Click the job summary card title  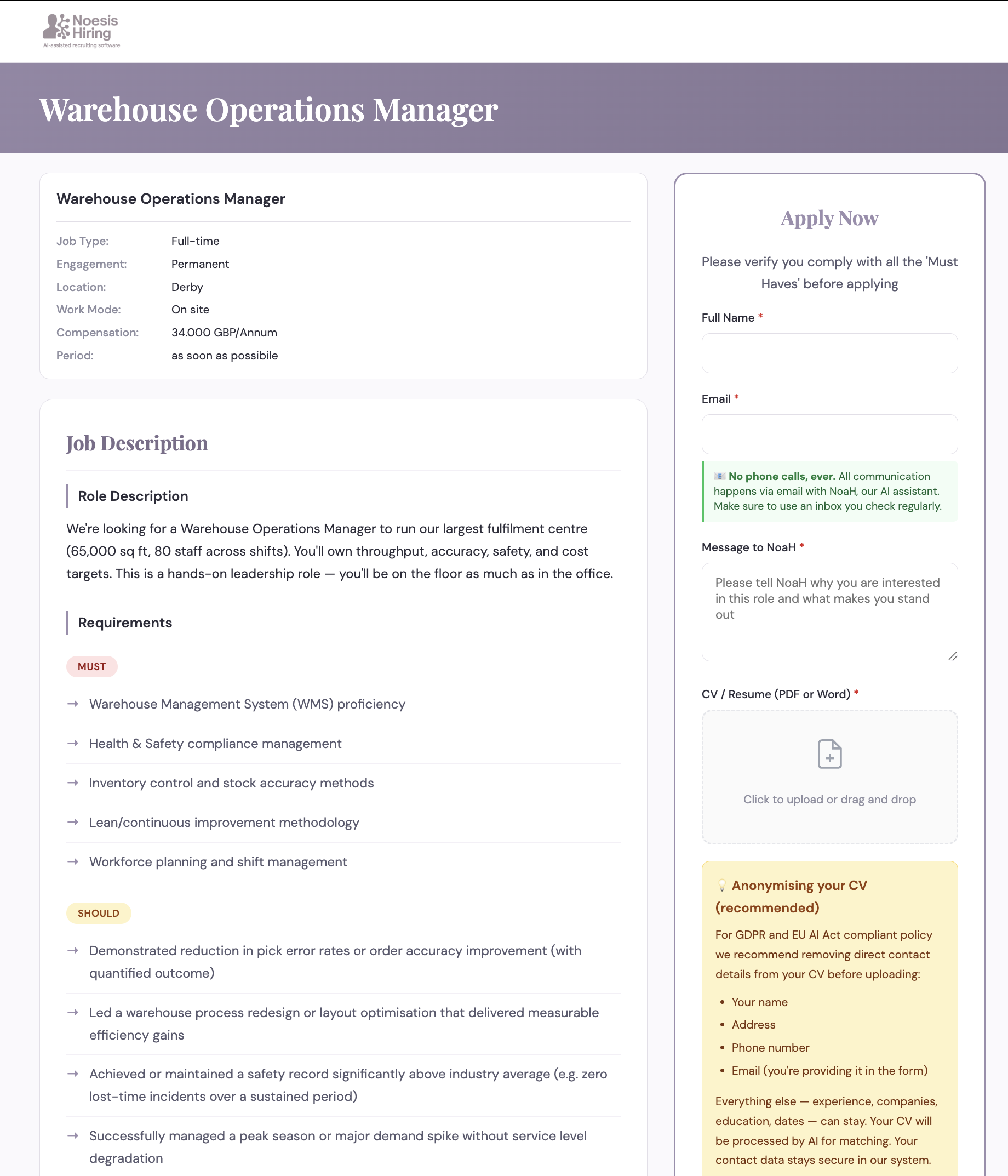tap(171, 198)
